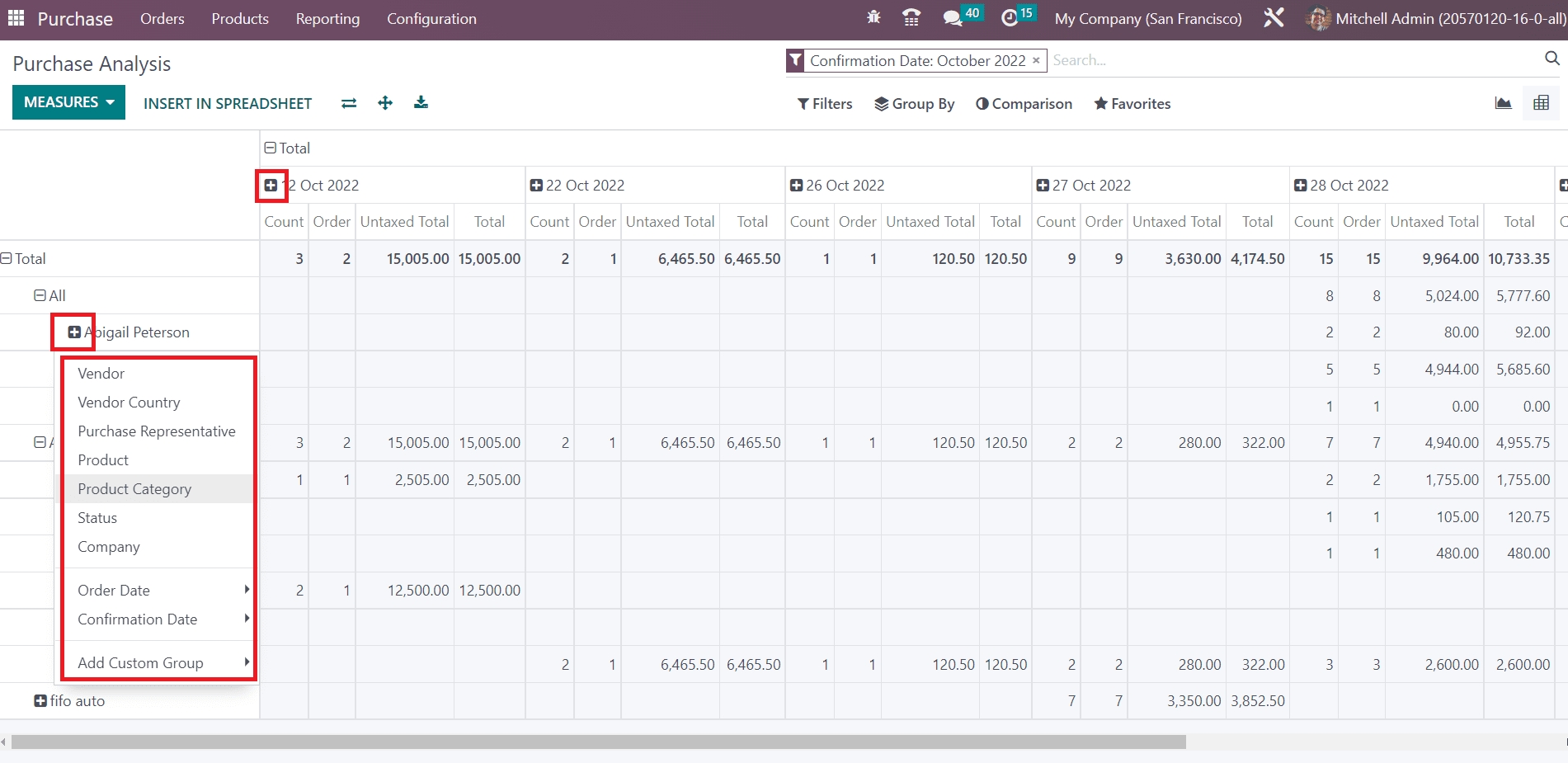
Task: Open the conversations messages icon
Action: click(x=953, y=18)
